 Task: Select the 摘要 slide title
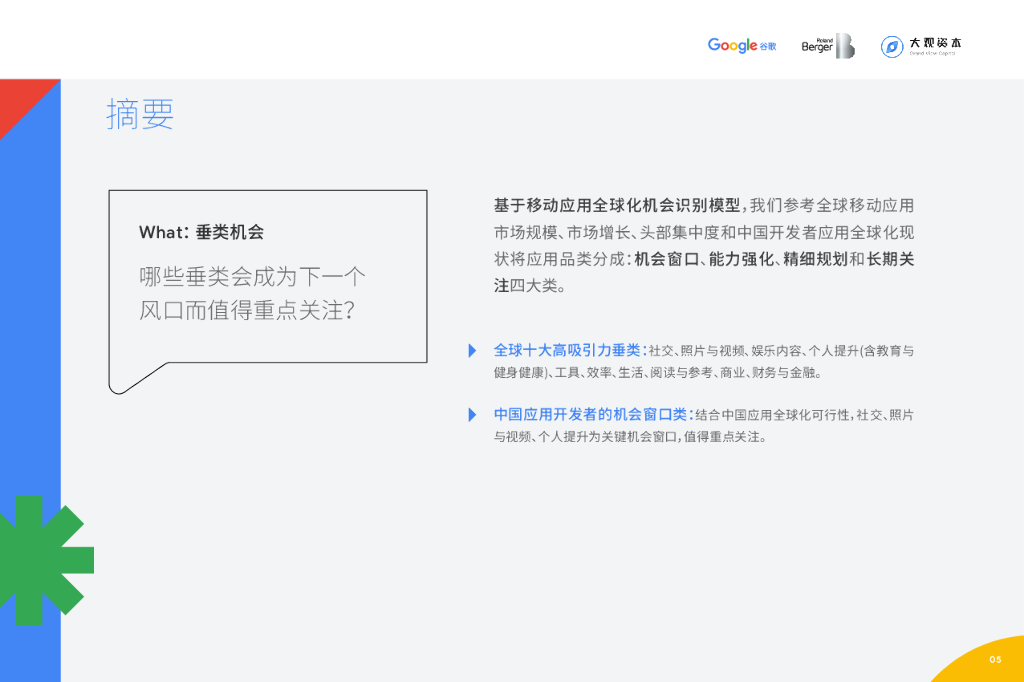coord(140,115)
